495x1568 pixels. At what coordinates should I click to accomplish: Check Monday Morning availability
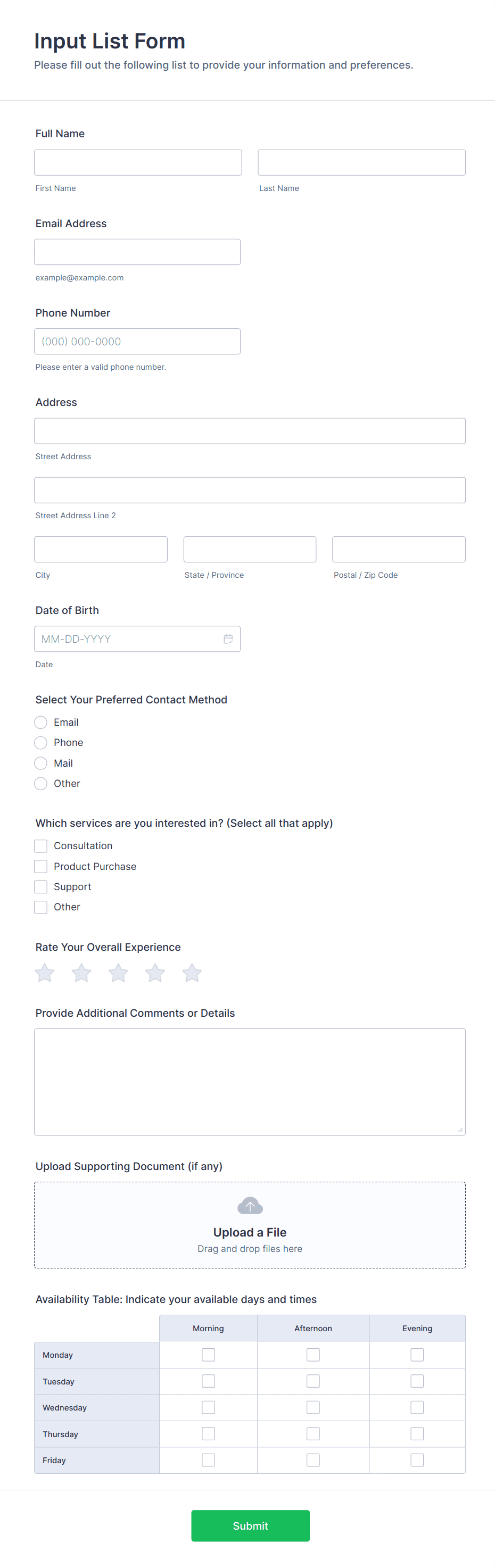[x=208, y=1354]
